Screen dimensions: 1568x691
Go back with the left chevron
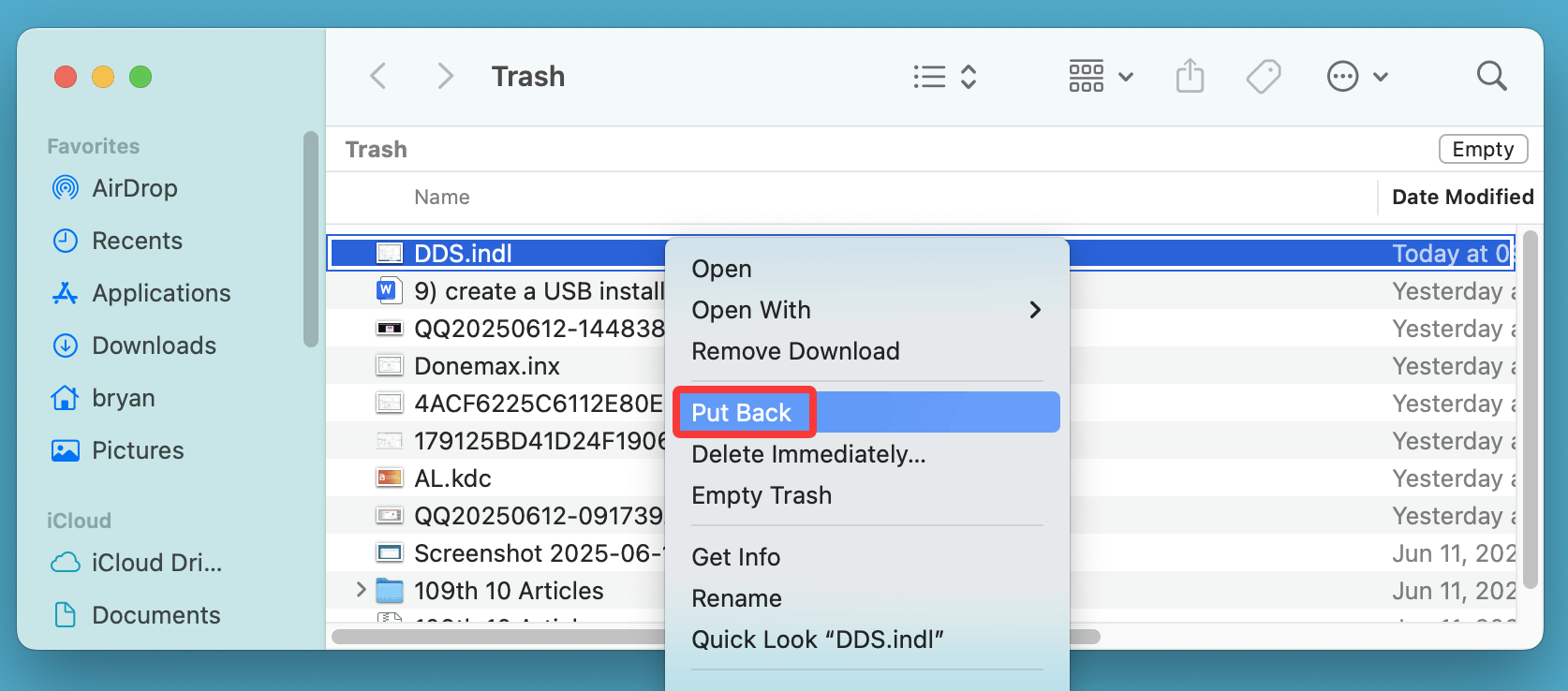pyautogui.click(x=378, y=76)
